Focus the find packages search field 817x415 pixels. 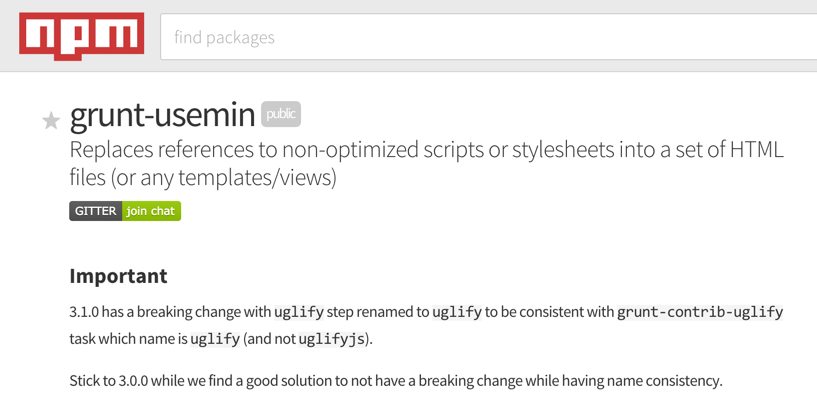coord(489,37)
